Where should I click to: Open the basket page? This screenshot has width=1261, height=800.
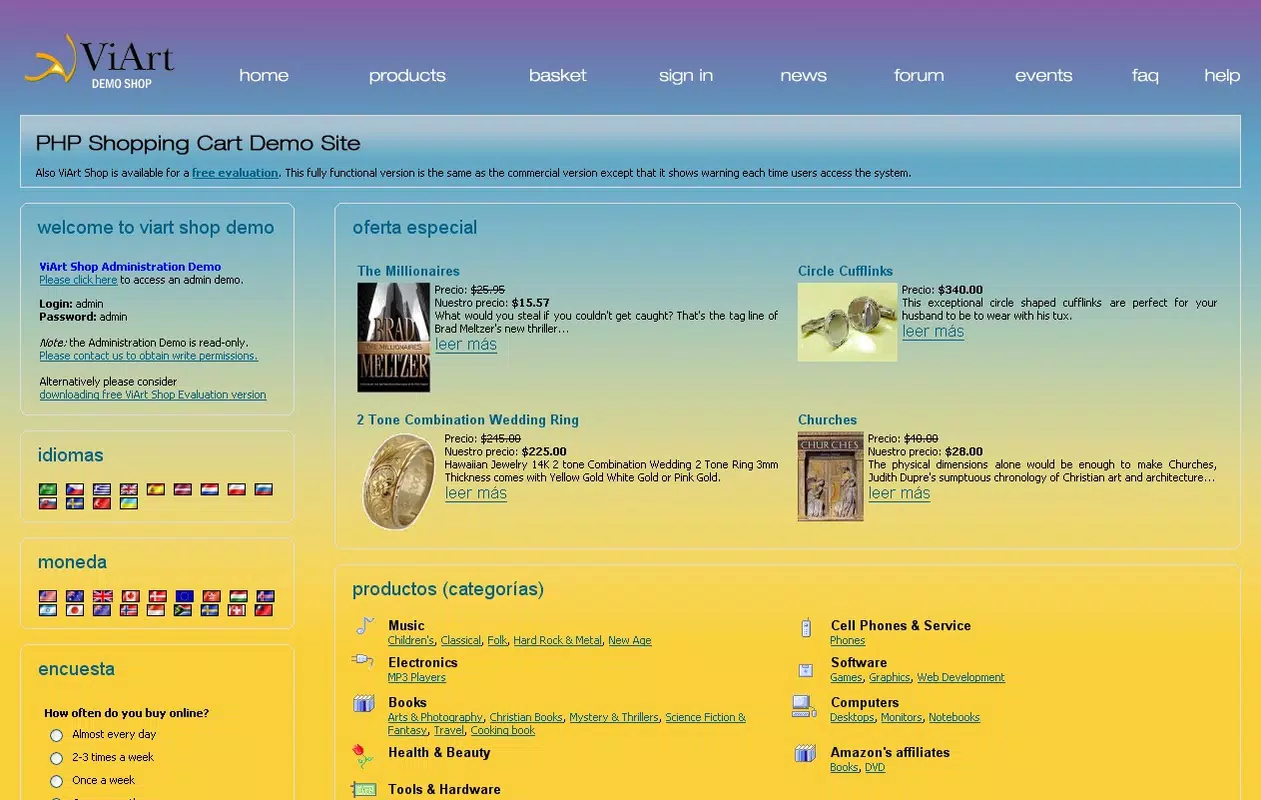[x=558, y=76]
